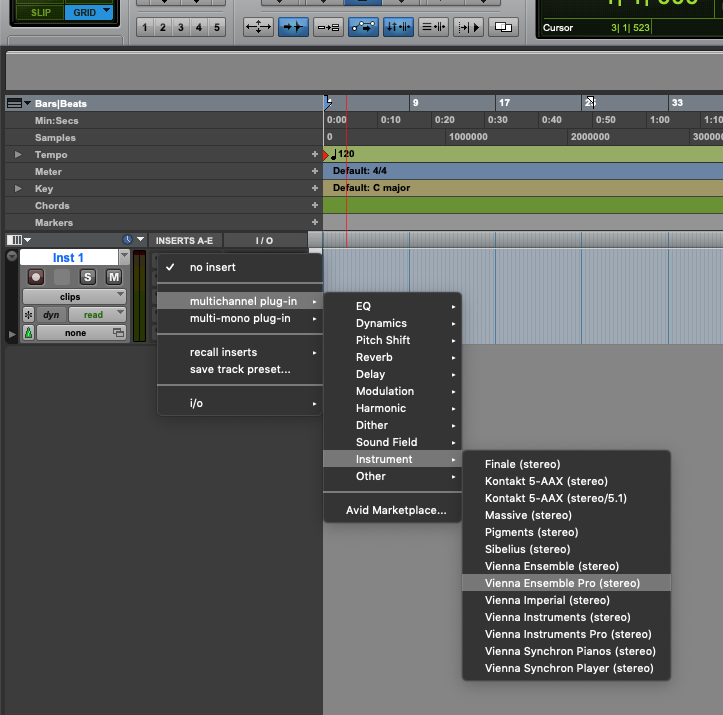The width and height of the screenshot is (723, 715).
Task: Click the green elastic audio plug-in icon
Action: (28, 332)
